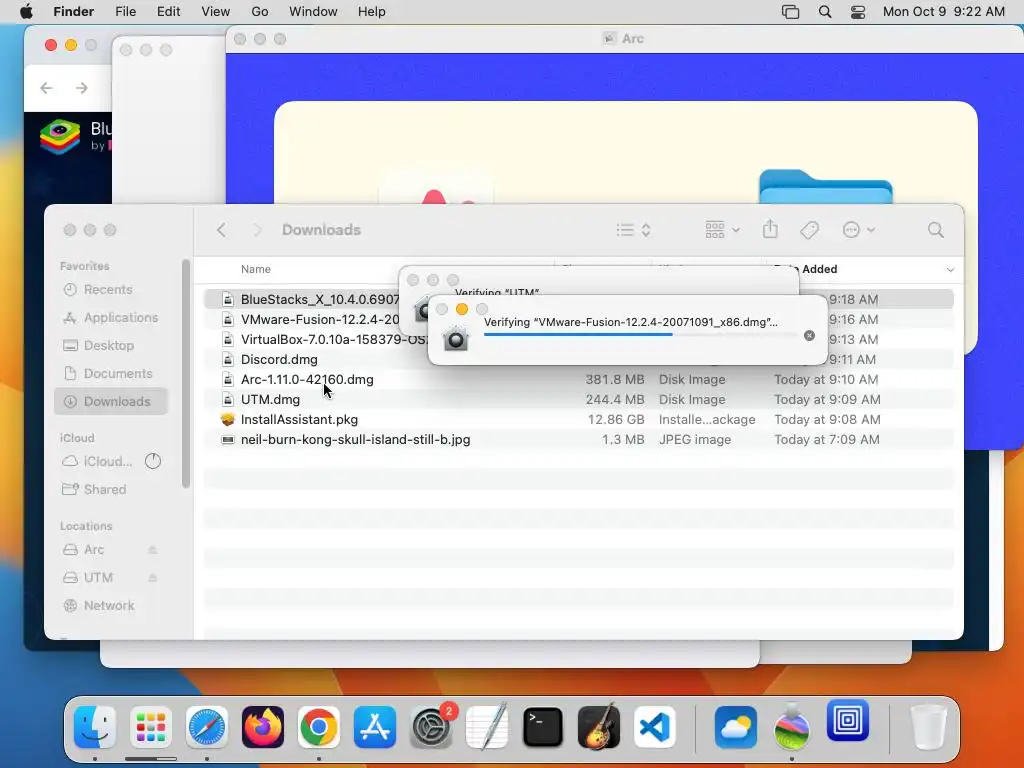Go back in the Downloads Finder window
This screenshot has width=1024, height=768.
[x=221, y=230]
